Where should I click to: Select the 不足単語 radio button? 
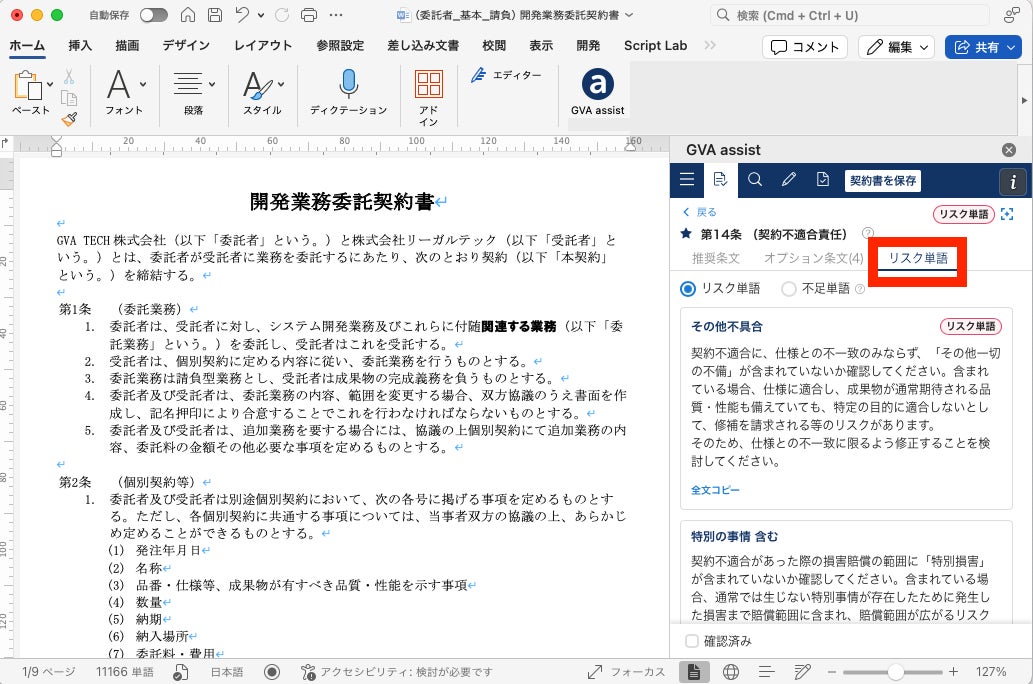point(789,289)
